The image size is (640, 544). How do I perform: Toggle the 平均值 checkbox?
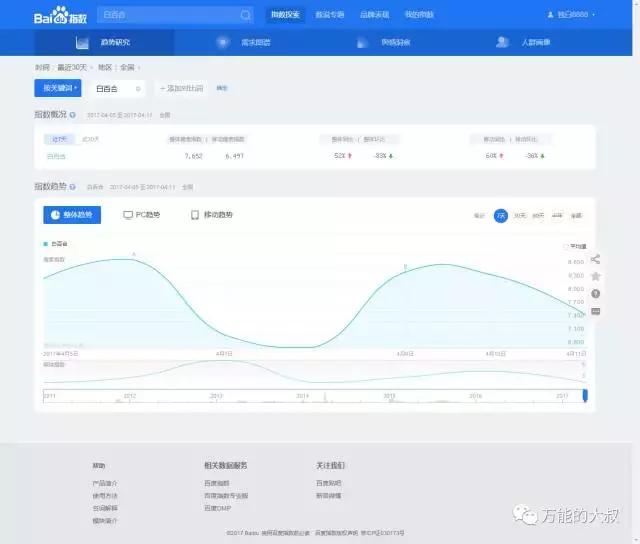[566, 245]
